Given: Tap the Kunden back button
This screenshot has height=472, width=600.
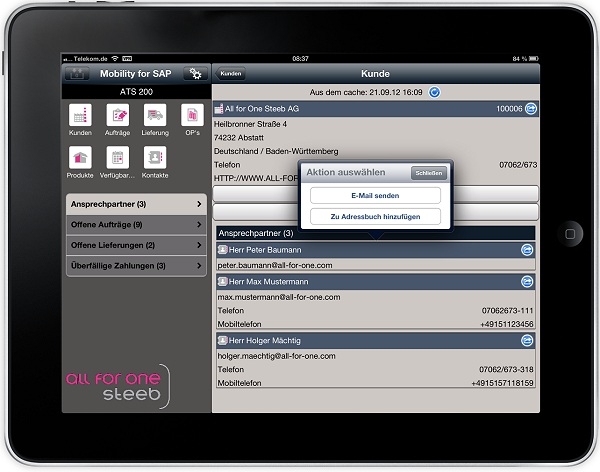Looking at the screenshot, I should tap(231, 74).
